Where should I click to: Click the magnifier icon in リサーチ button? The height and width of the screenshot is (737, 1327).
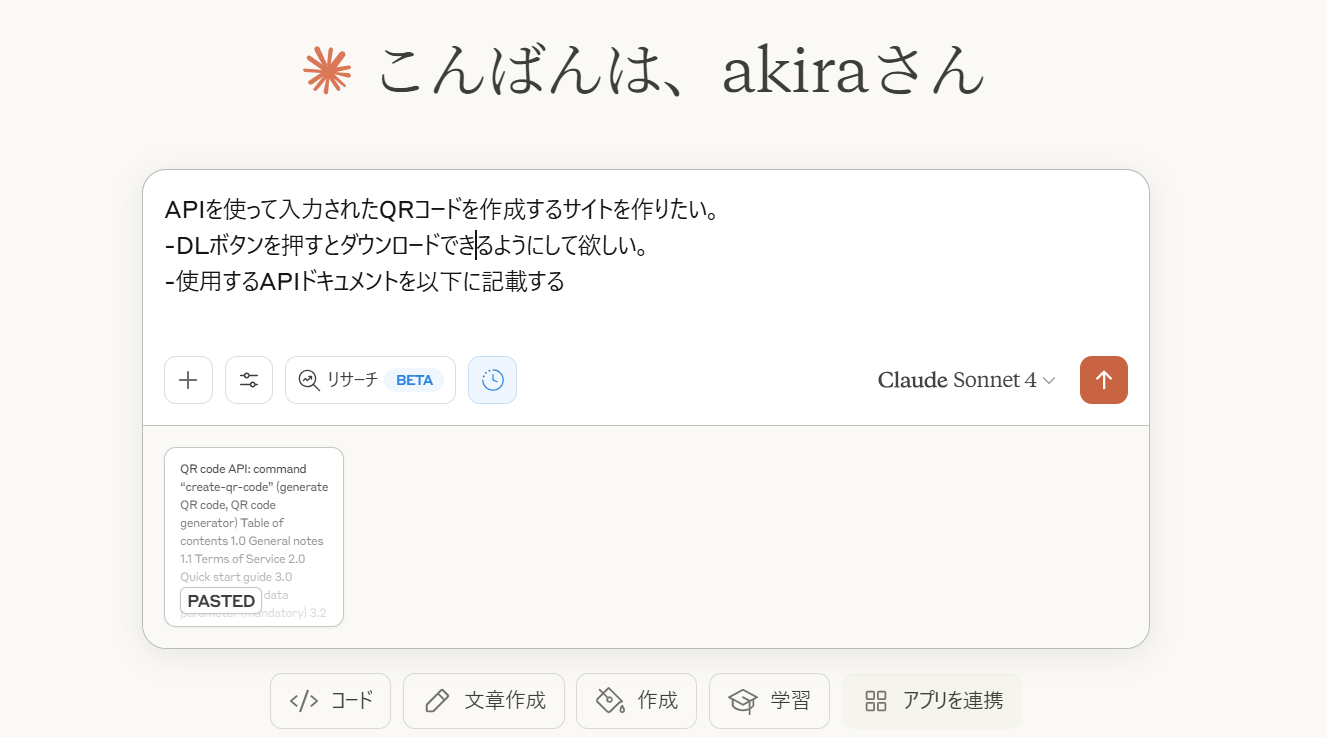coord(308,380)
